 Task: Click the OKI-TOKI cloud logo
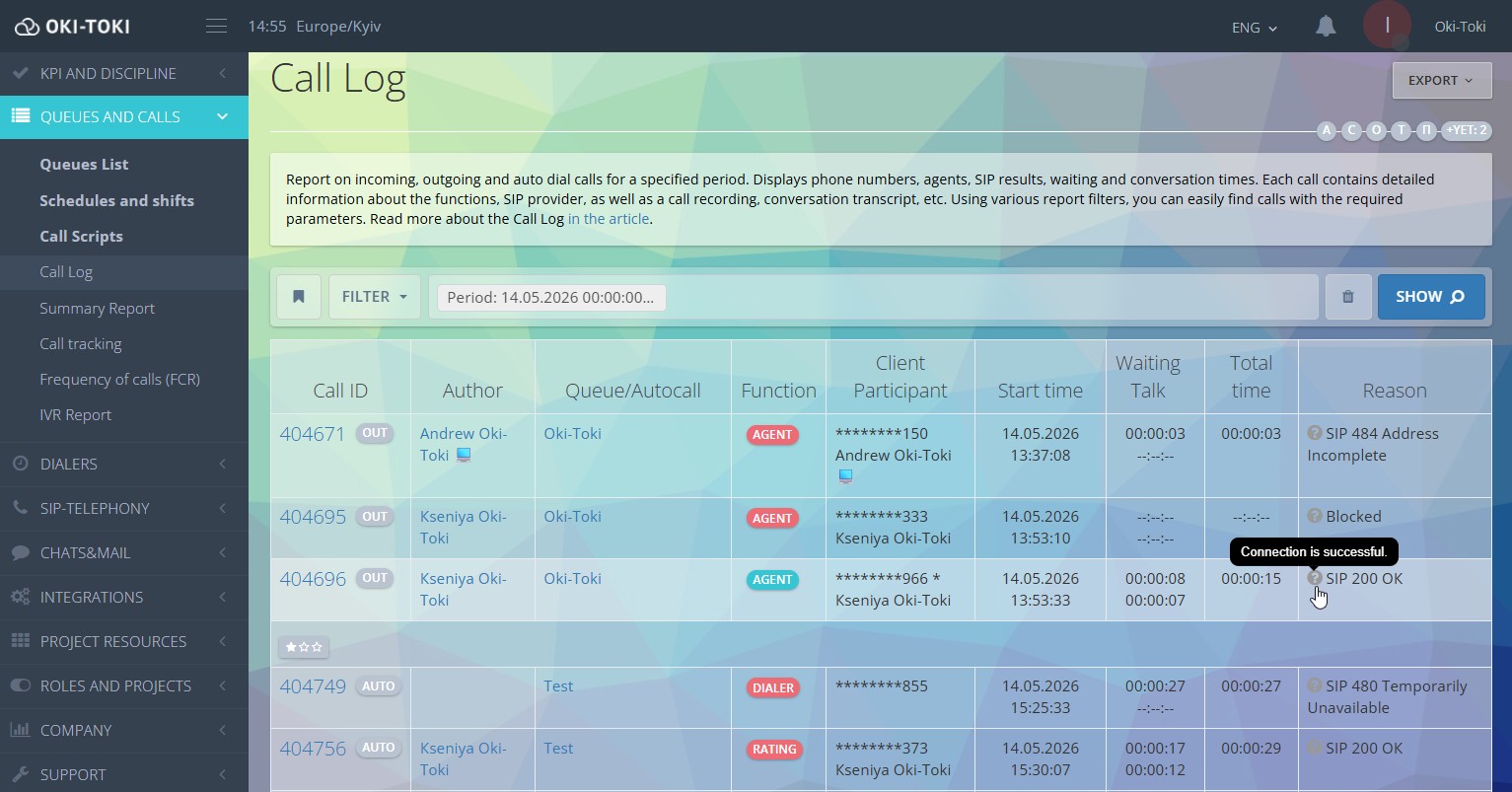point(72,27)
